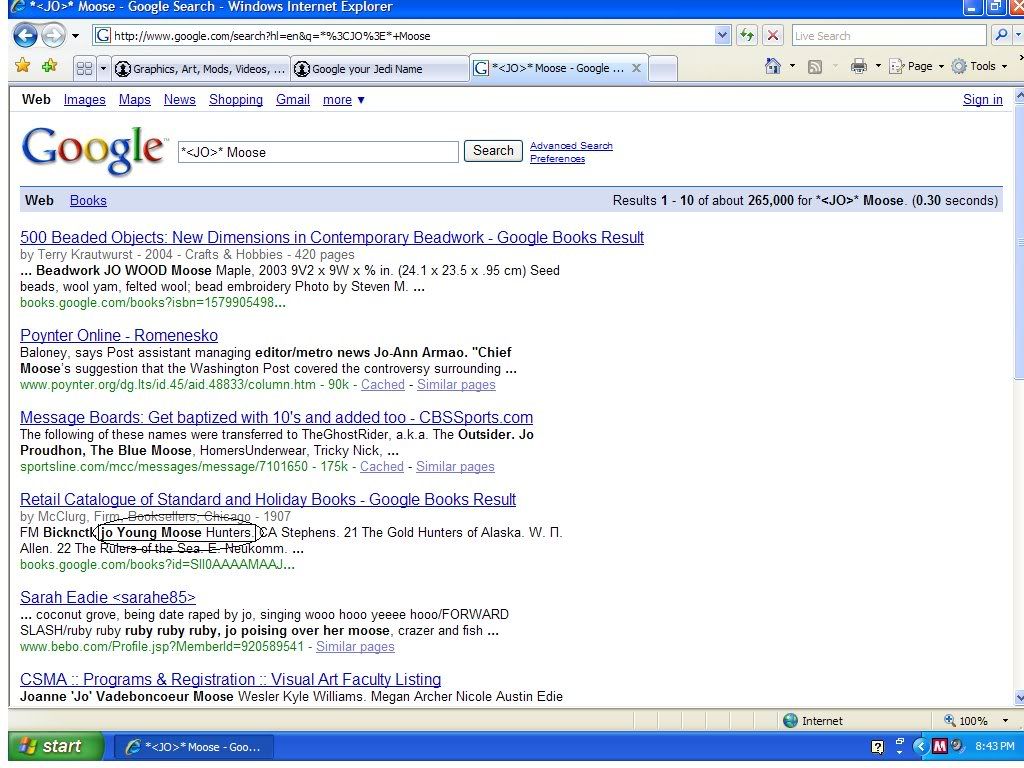Click the Live Search magnifier icon
Viewport: 1024px width, 768px height.
1000,35
